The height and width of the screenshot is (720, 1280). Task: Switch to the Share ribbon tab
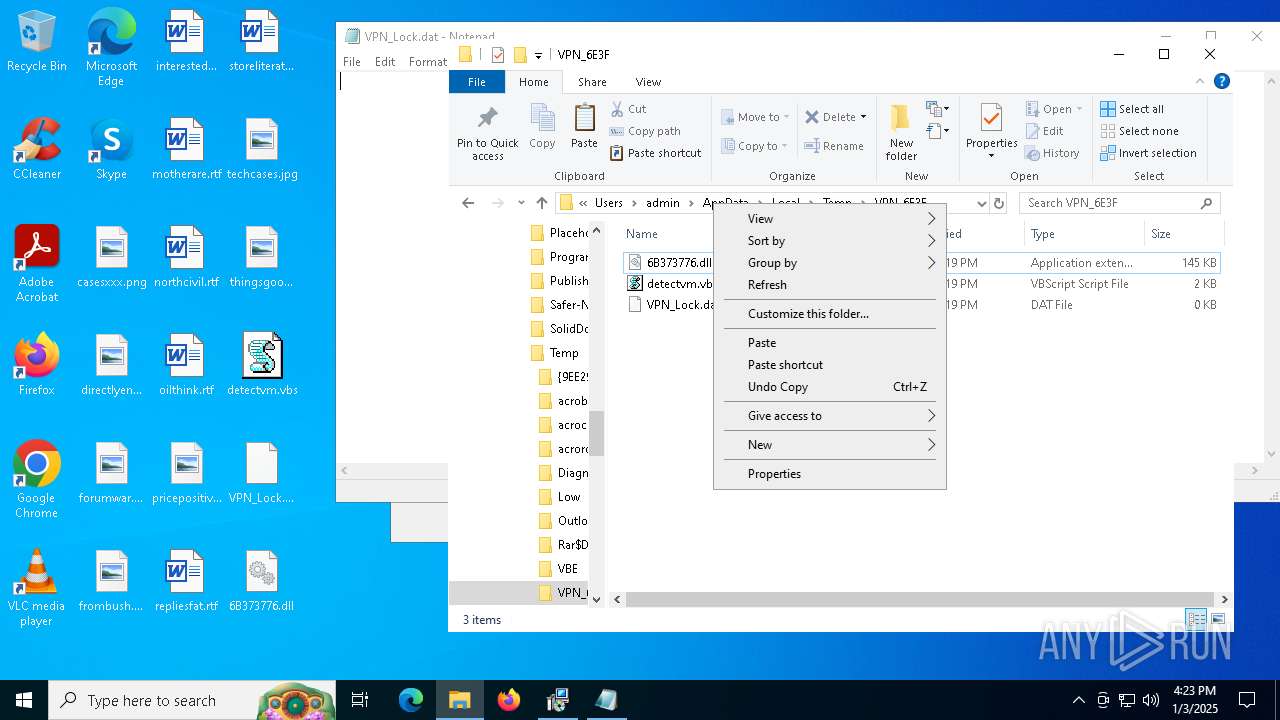point(592,82)
